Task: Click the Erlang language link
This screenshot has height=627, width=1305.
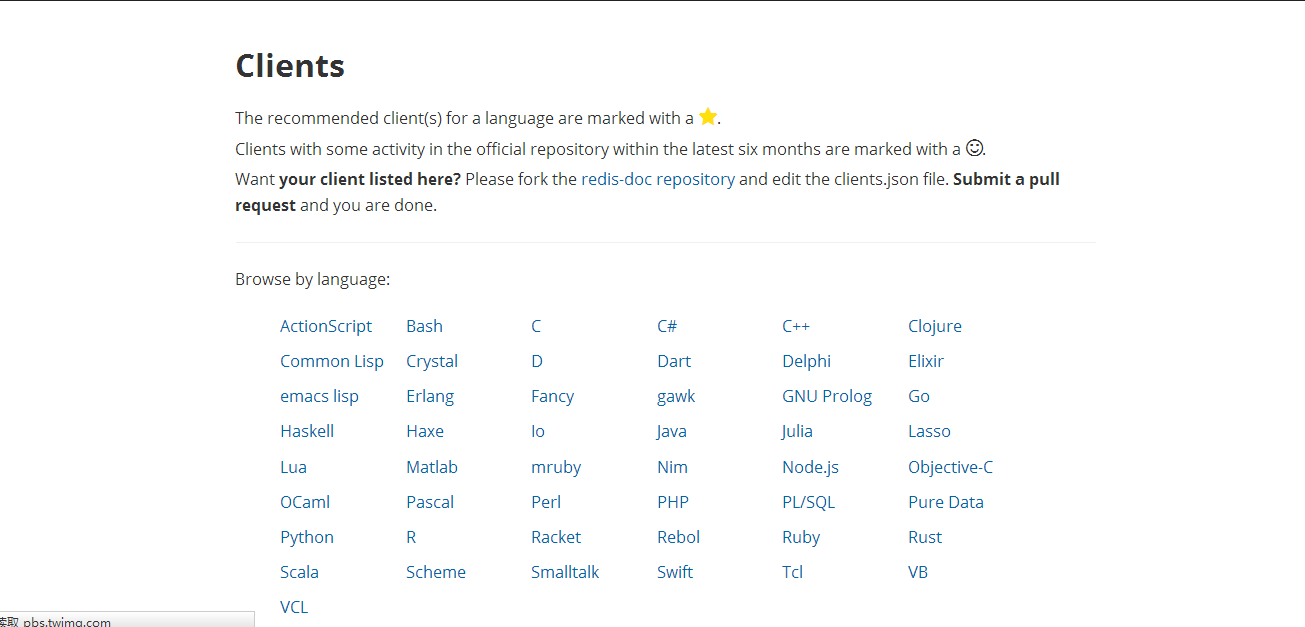Action: click(430, 396)
